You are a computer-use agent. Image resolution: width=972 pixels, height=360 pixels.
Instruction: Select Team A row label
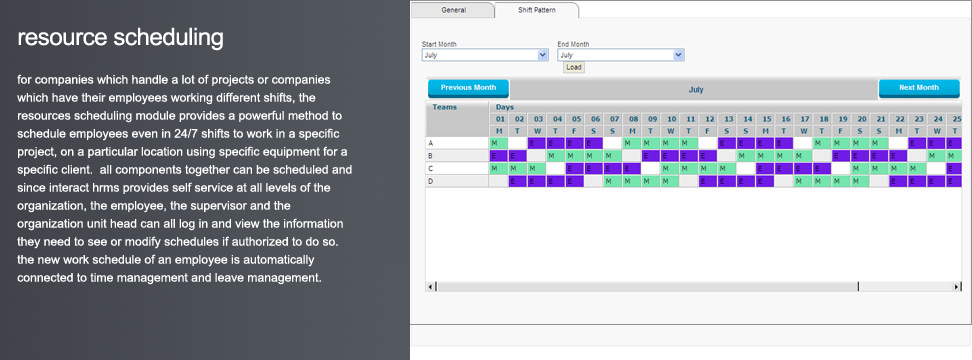(x=457, y=143)
